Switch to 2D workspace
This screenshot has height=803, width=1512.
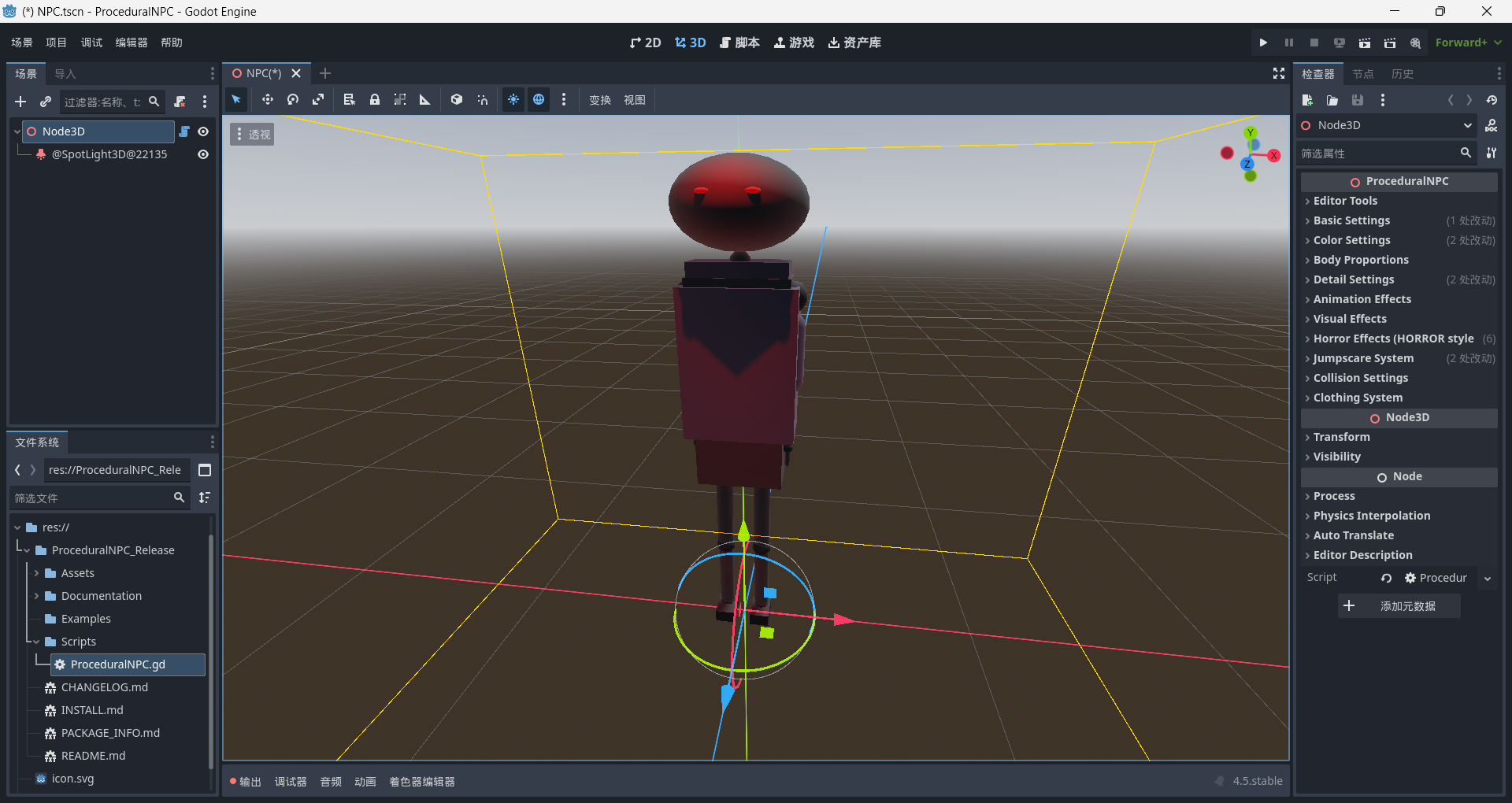tap(645, 43)
